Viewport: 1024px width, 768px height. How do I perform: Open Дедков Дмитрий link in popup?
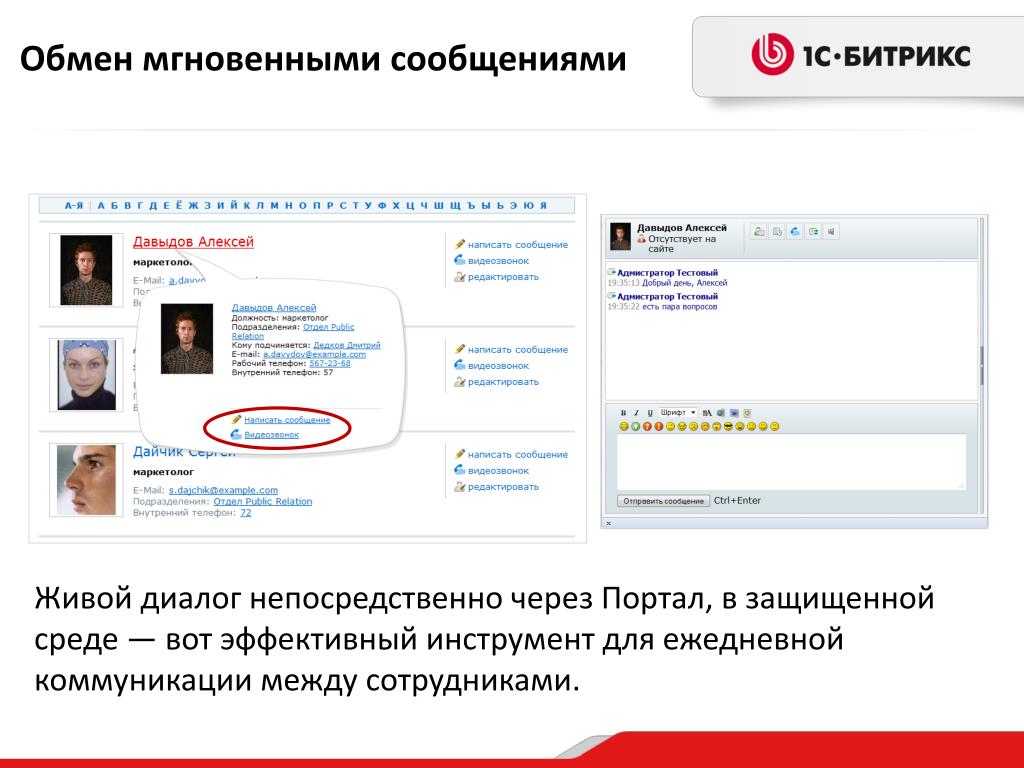[347, 345]
